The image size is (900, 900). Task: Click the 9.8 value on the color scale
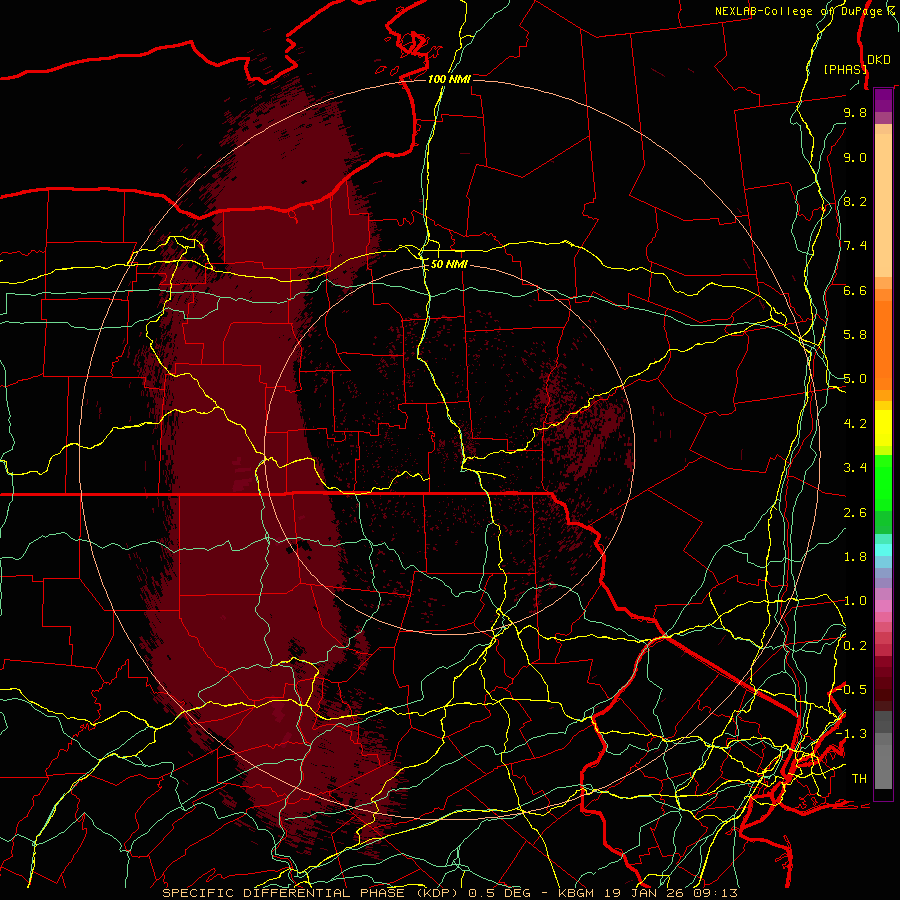point(855,112)
